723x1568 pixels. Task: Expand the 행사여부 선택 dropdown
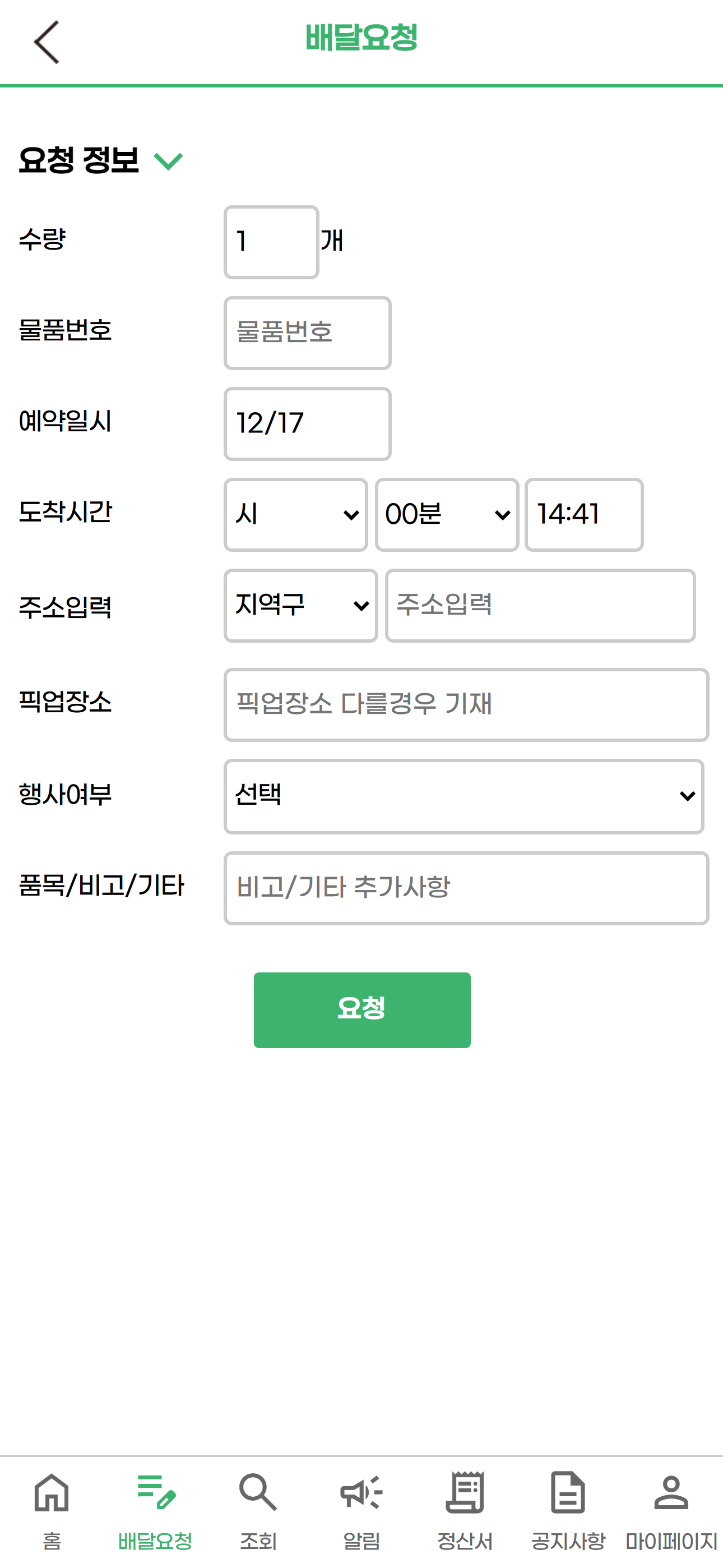[x=464, y=796]
